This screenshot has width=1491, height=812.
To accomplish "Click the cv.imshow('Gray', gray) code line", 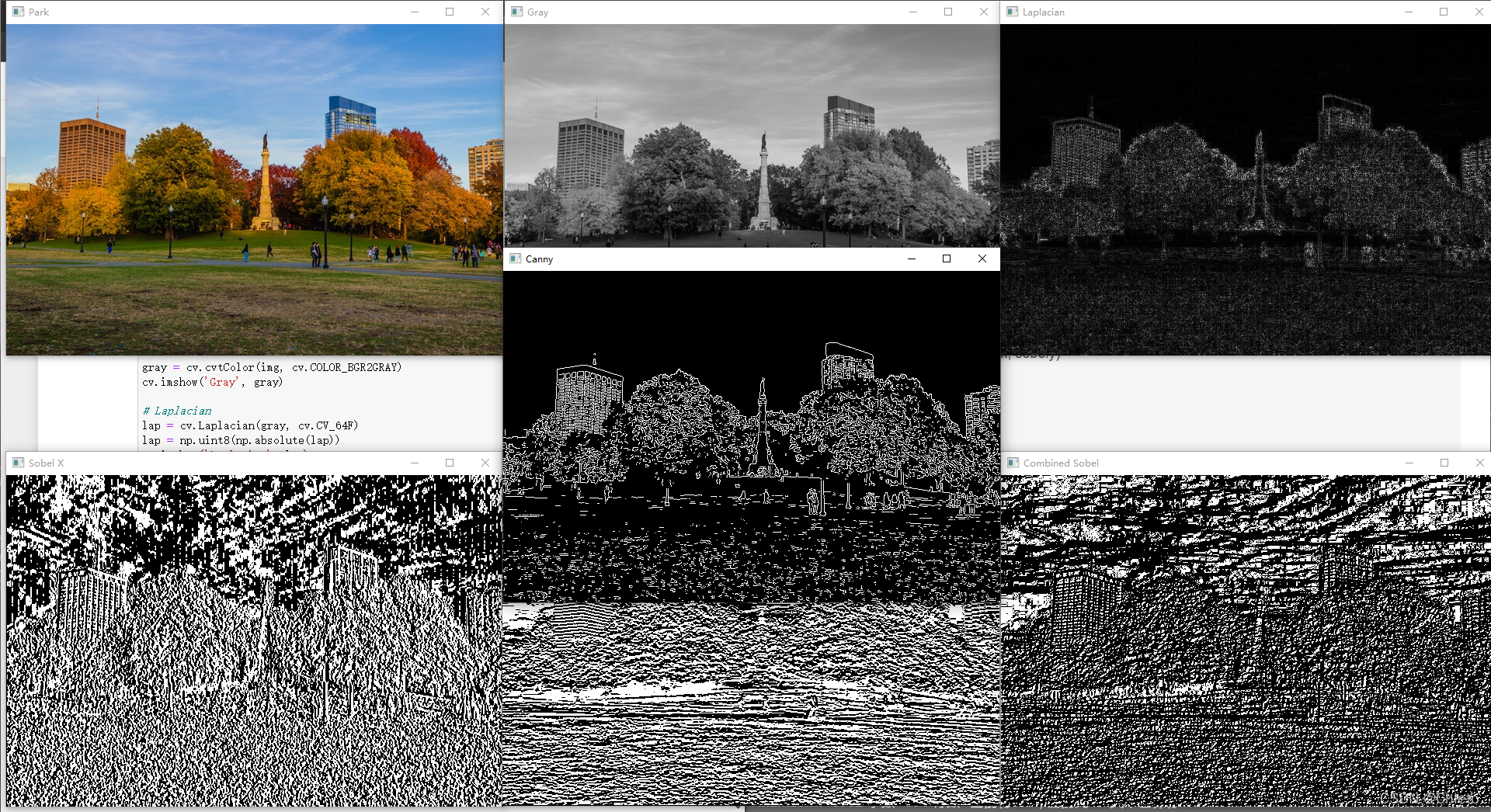I will coord(212,382).
